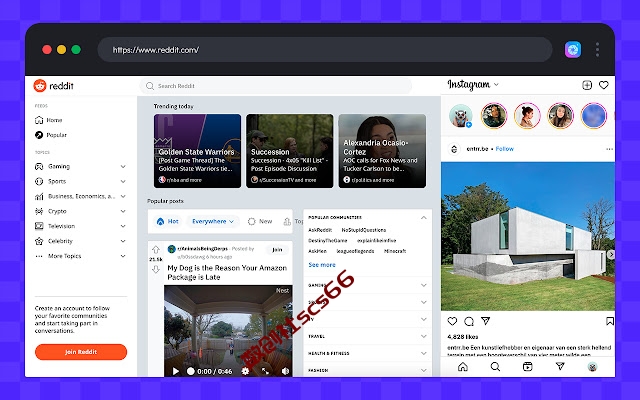
Task: Play the Reddit post video
Action: 176,371
